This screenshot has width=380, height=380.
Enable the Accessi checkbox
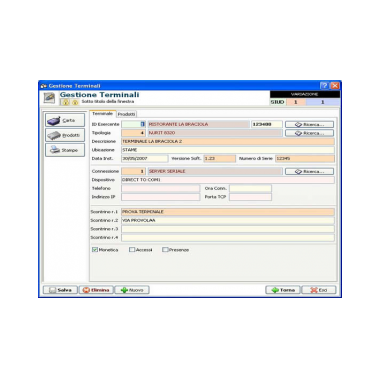click(132, 250)
